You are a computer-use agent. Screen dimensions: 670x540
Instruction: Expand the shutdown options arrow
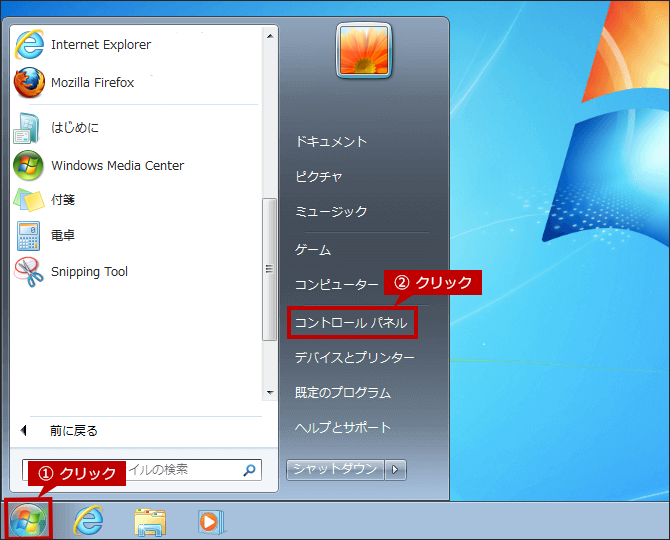[395, 470]
